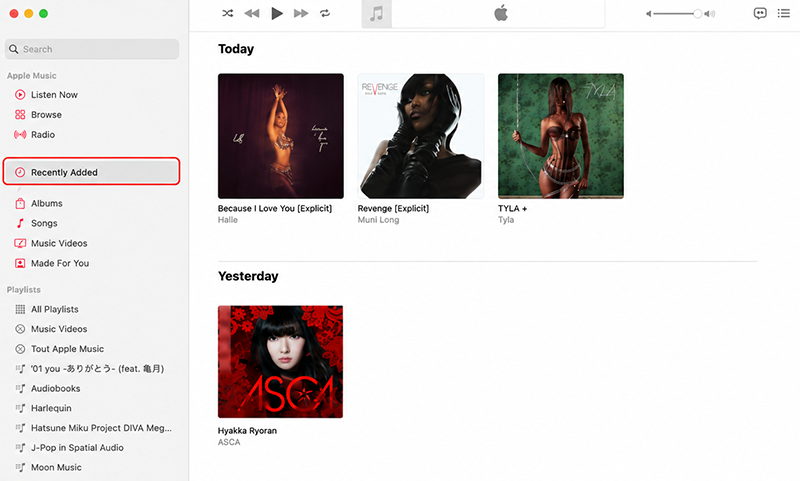Click the Hyakka Ryoran album title
800x481 pixels.
coord(247,431)
